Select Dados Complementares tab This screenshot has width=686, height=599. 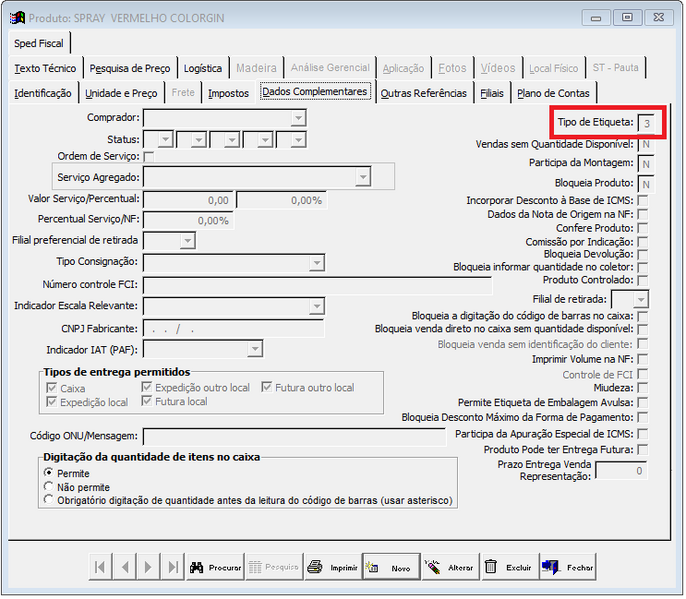pos(316,92)
